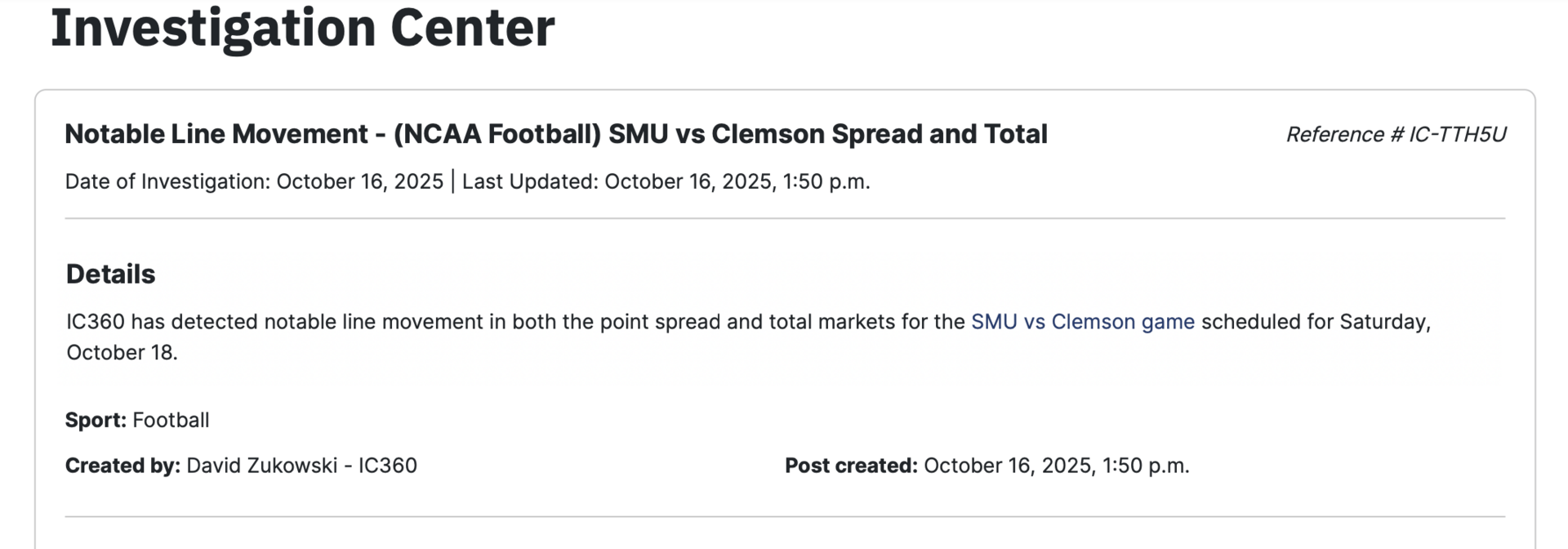Viewport: 1568px width, 549px height.
Task: Click the Football sport value
Action: [171, 420]
